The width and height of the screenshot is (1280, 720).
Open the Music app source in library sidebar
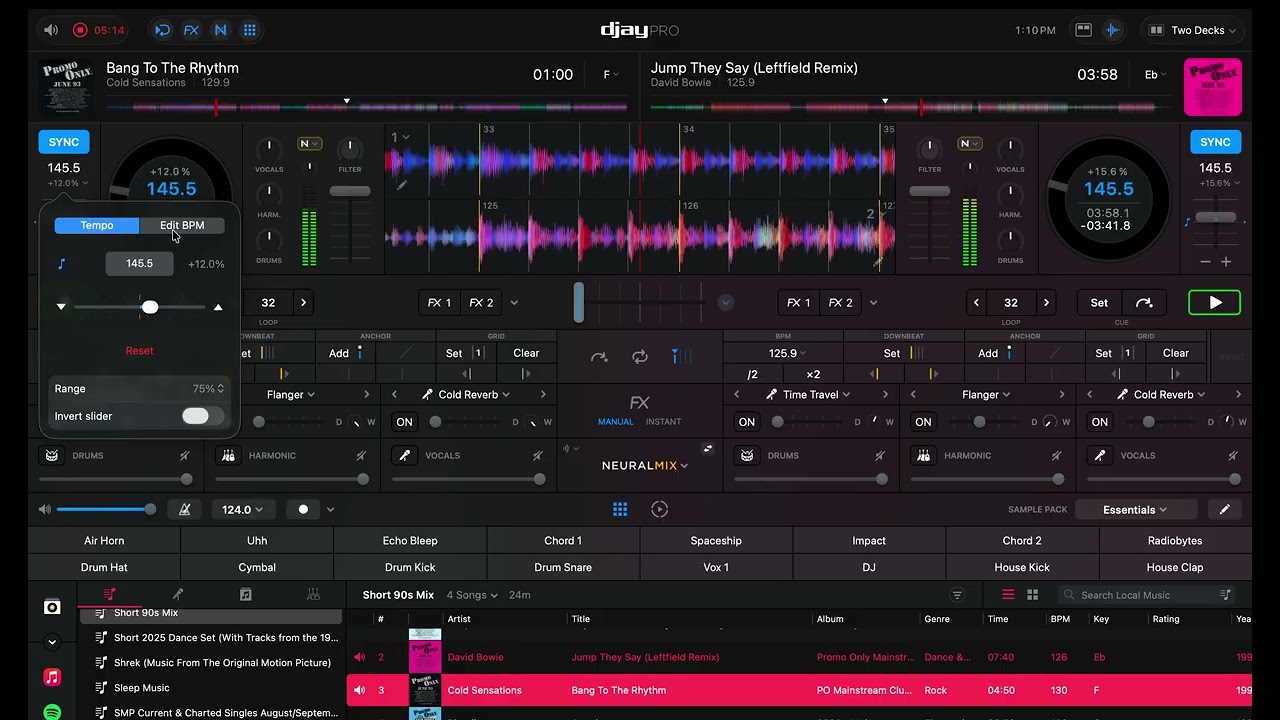tap(52, 677)
